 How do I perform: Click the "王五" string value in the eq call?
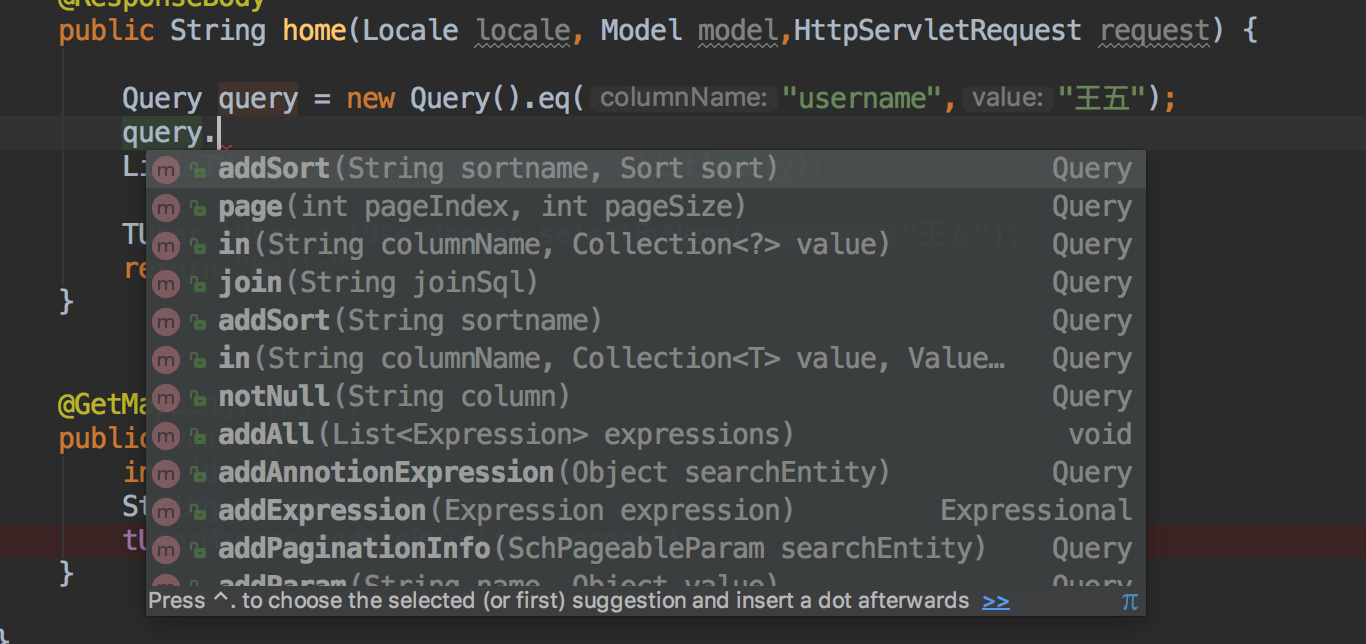pyautogui.click(x=1106, y=98)
